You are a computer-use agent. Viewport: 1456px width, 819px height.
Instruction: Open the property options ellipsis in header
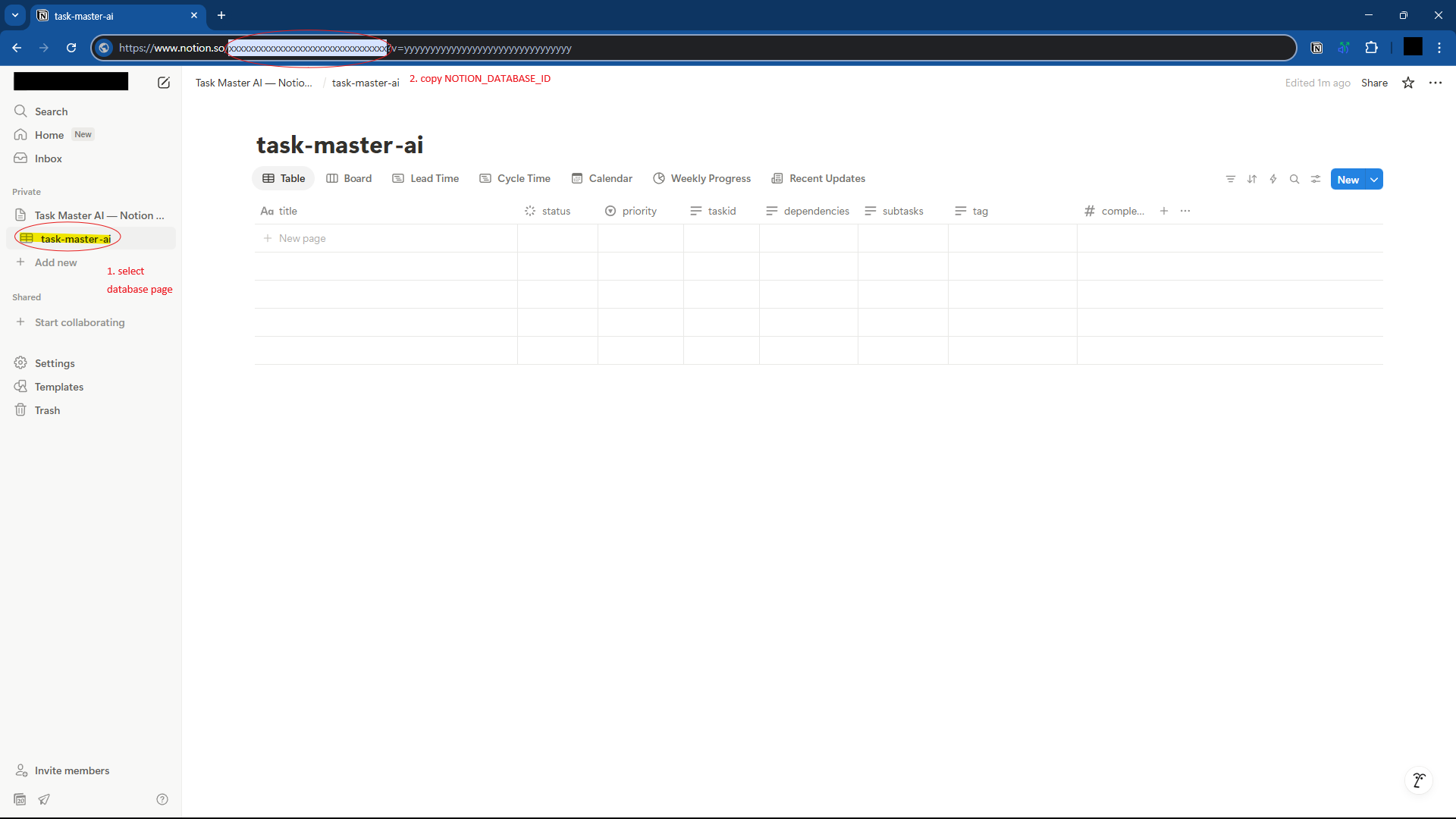click(x=1185, y=212)
